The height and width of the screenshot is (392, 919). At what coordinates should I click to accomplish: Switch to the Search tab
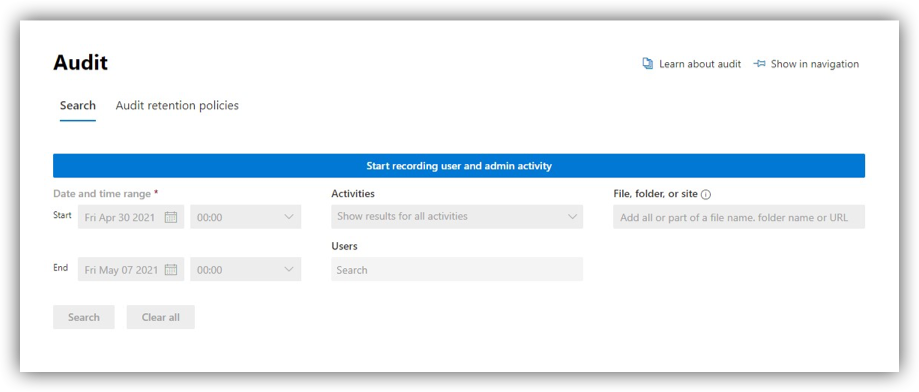click(x=77, y=106)
